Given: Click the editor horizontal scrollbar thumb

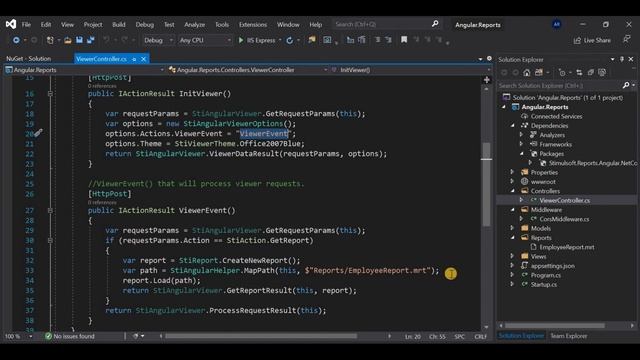Looking at the screenshot, I should pyautogui.click(x=261, y=336).
